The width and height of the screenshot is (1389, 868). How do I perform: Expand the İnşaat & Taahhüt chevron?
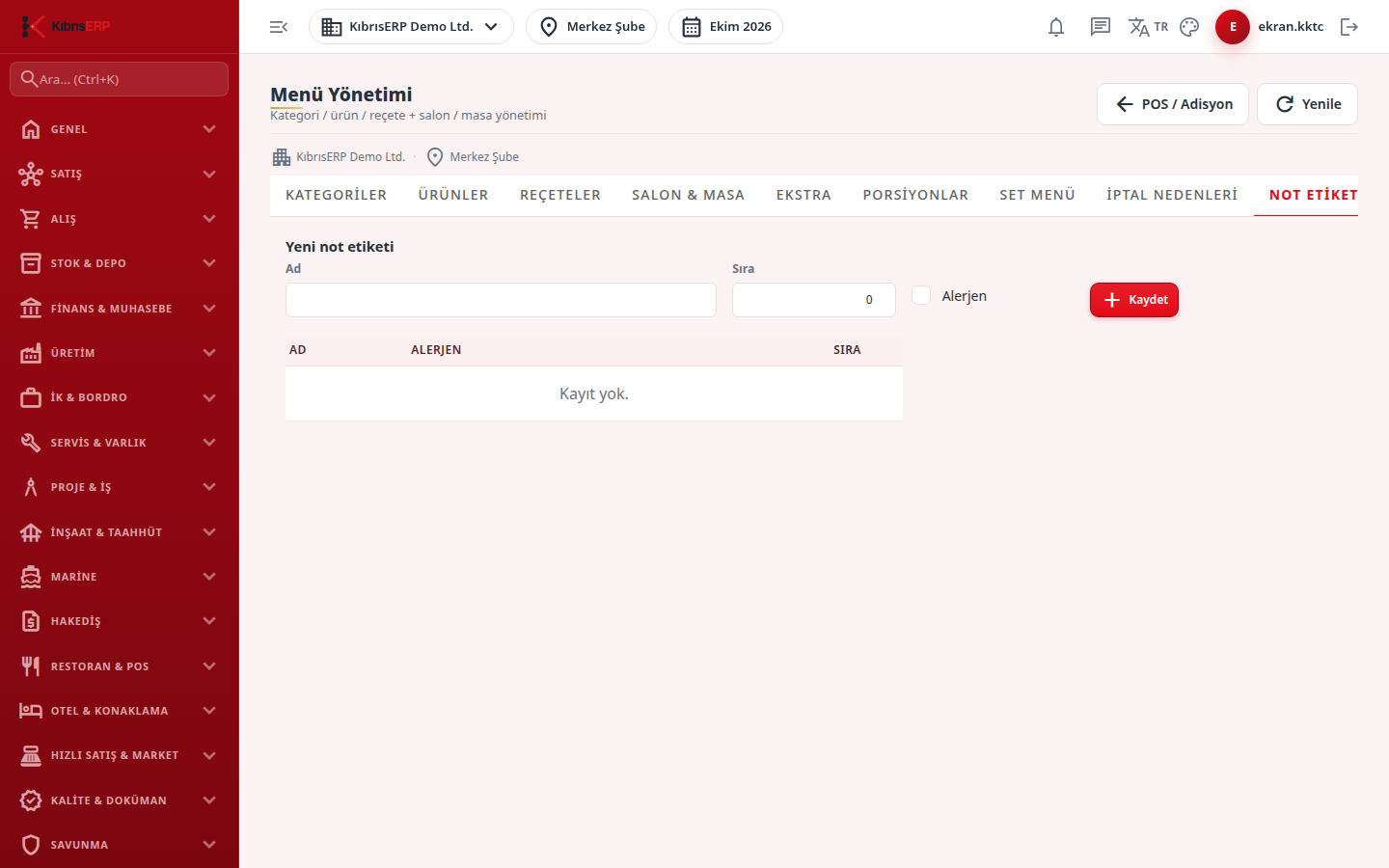(209, 532)
